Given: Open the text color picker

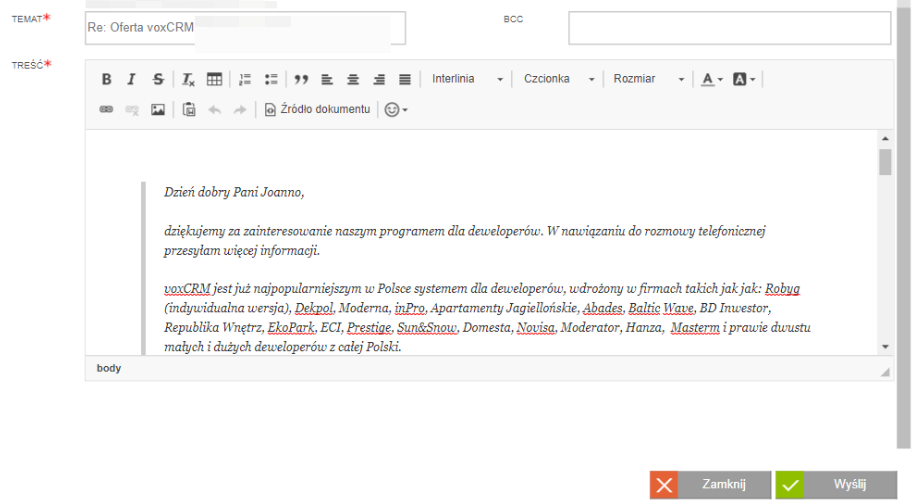Looking at the screenshot, I should pos(712,79).
